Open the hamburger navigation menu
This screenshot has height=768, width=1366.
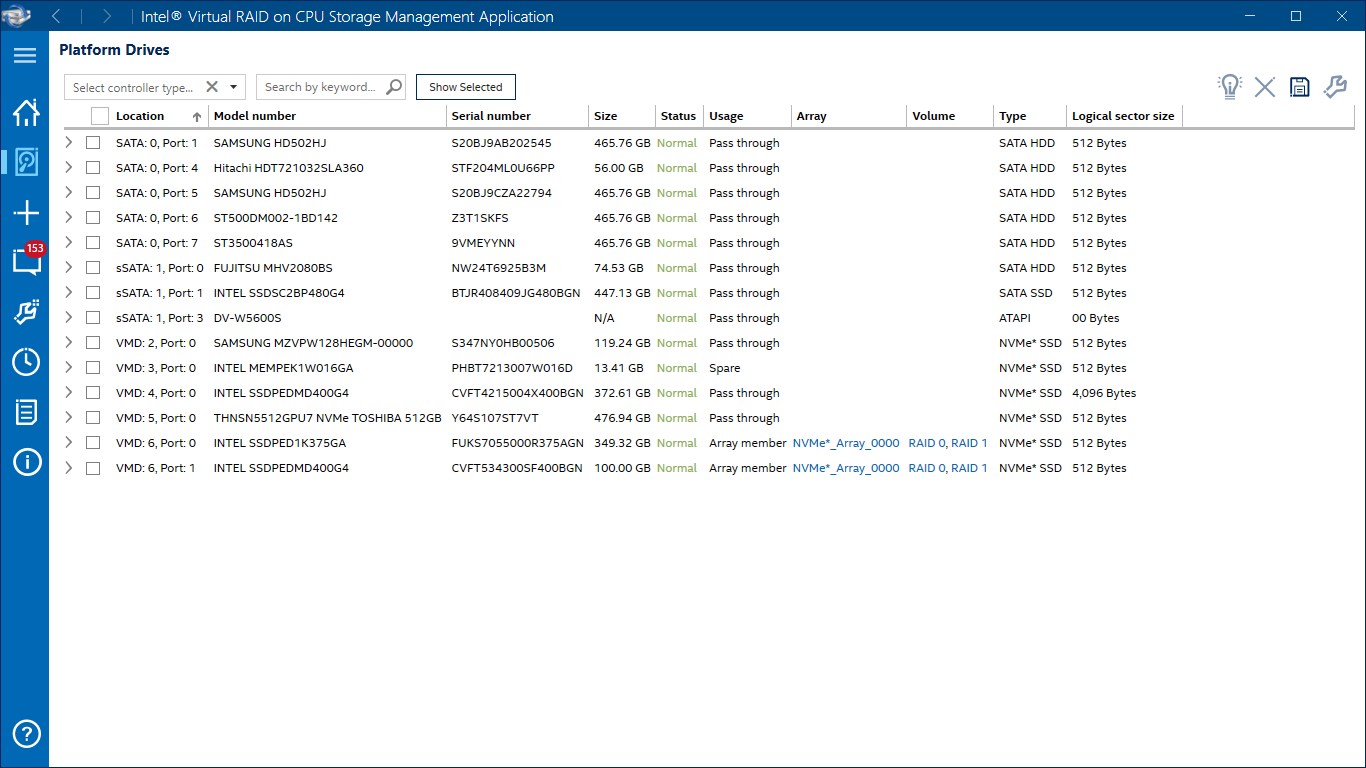pos(25,56)
